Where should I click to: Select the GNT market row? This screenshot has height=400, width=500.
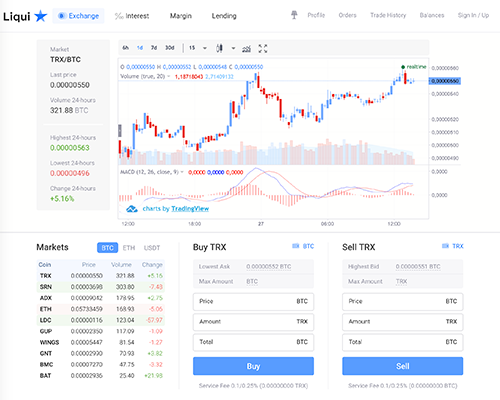(x=101, y=353)
